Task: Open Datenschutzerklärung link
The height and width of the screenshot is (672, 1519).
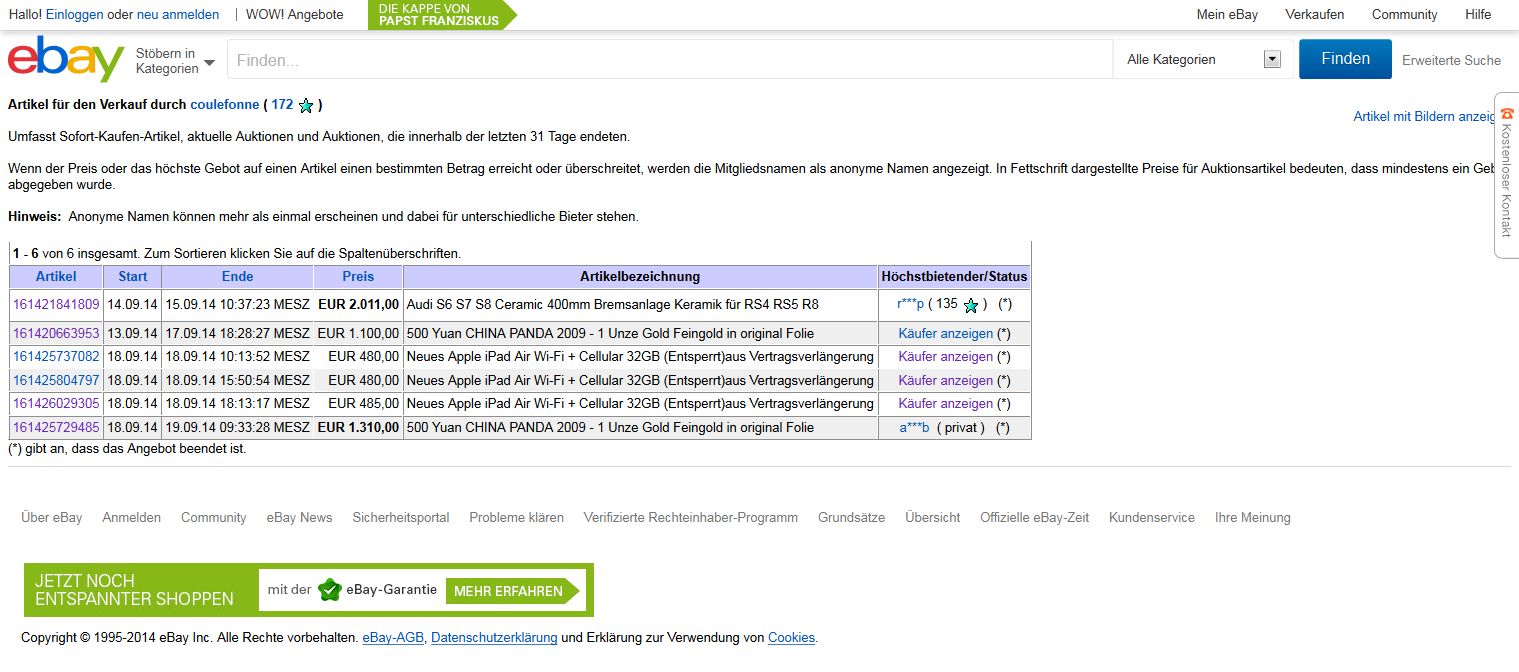Action: coord(494,637)
